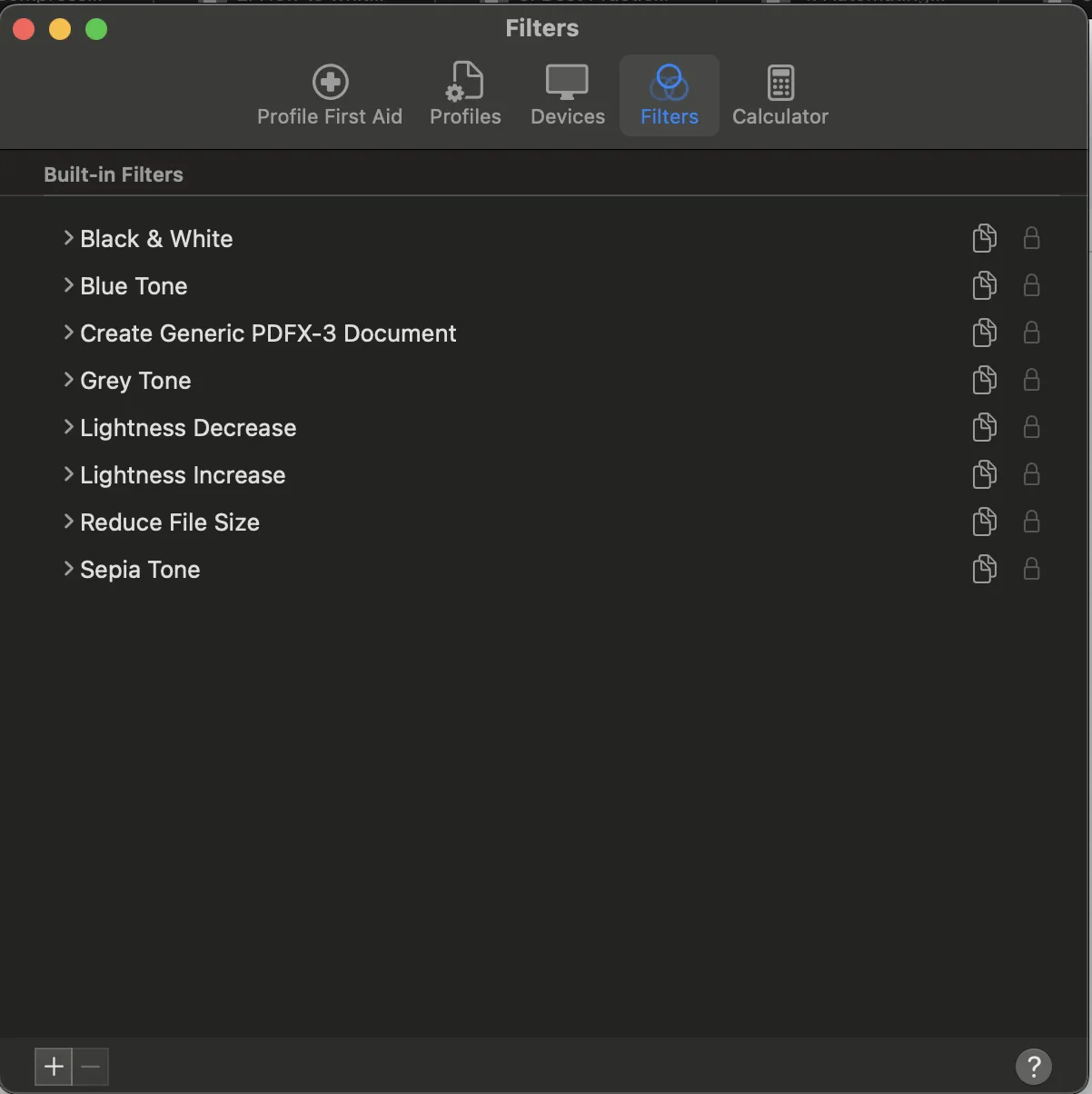
Task: Open the Profile First Aid tab
Action: coord(329,95)
